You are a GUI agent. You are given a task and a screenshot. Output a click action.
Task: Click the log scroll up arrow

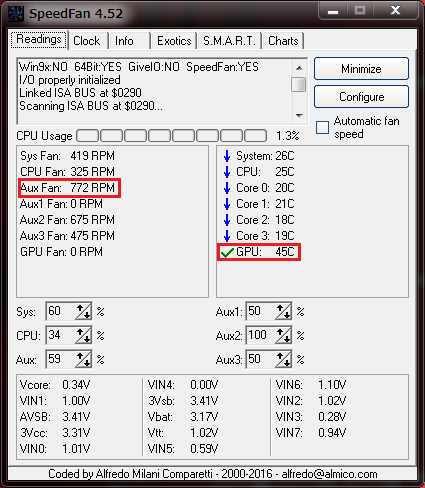click(x=299, y=68)
